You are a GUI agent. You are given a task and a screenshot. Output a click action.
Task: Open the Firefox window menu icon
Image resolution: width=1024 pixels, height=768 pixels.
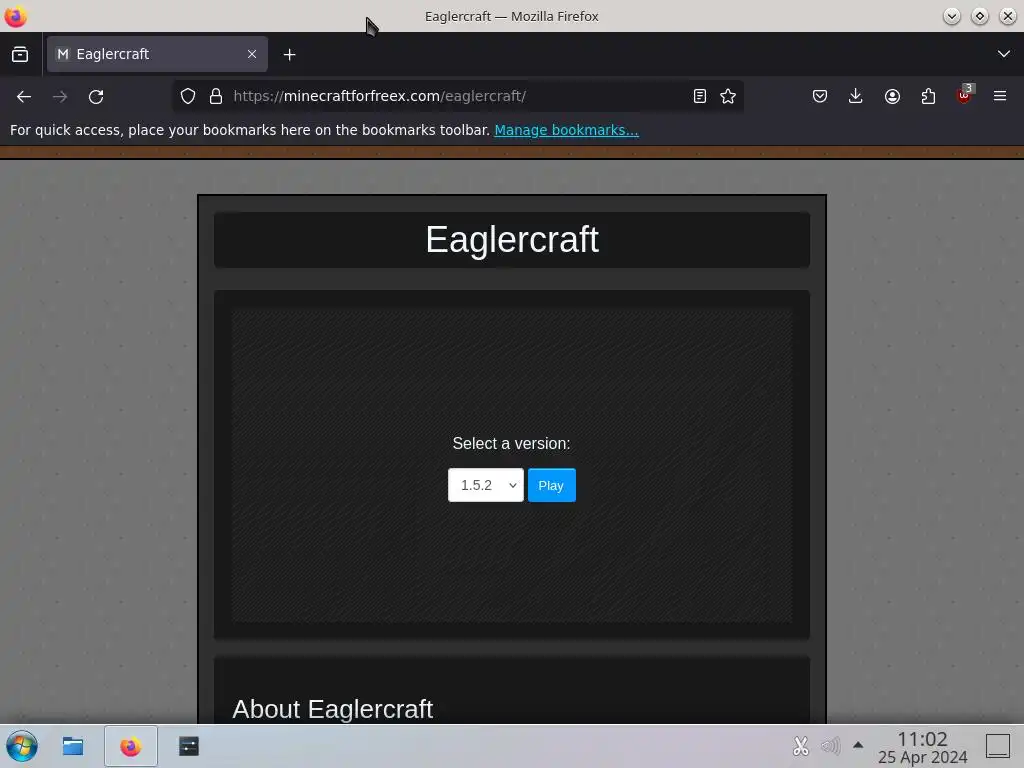[15, 16]
